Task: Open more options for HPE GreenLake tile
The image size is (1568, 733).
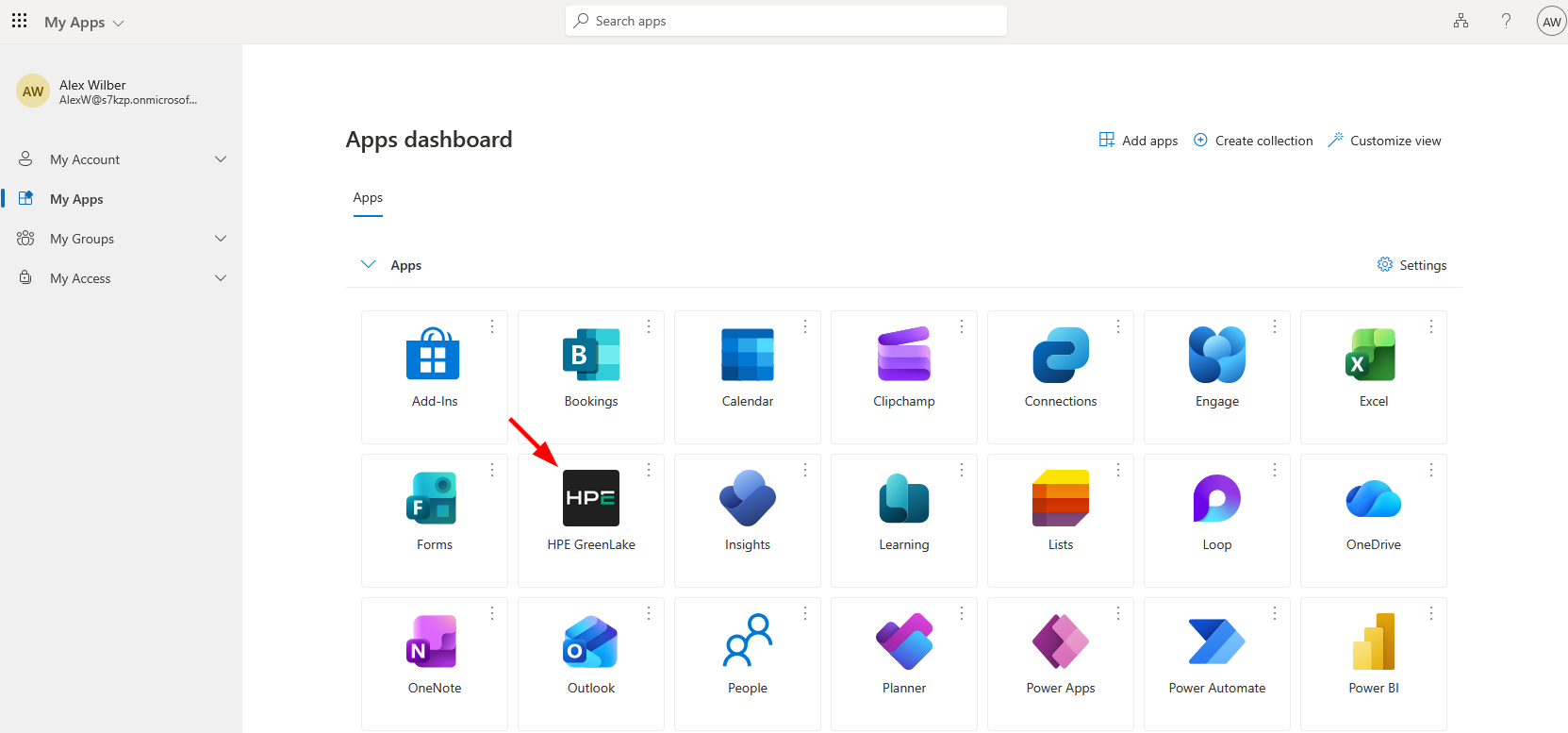Action: tap(649, 470)
